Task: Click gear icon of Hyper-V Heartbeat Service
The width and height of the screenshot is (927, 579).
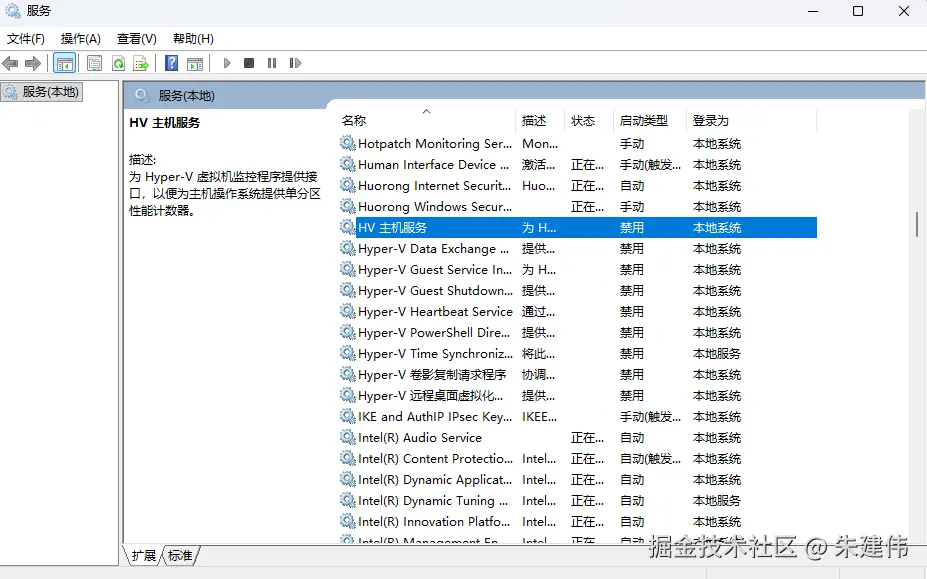Action: pos(348,311)
